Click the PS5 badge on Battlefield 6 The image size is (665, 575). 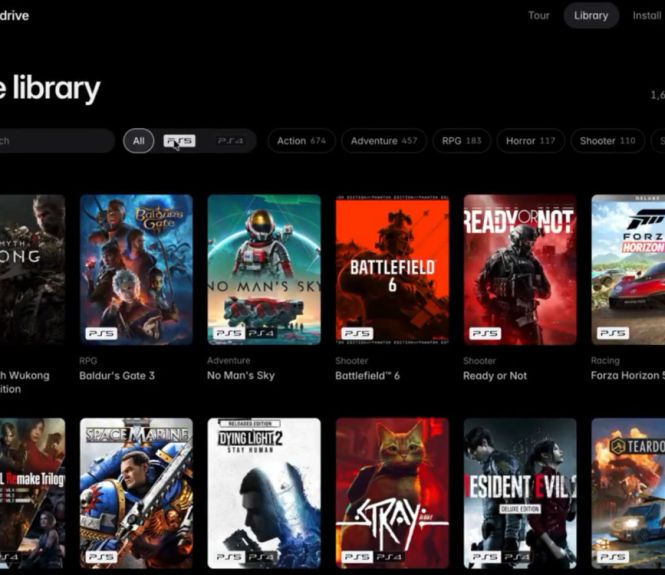[x=358, y=333]
